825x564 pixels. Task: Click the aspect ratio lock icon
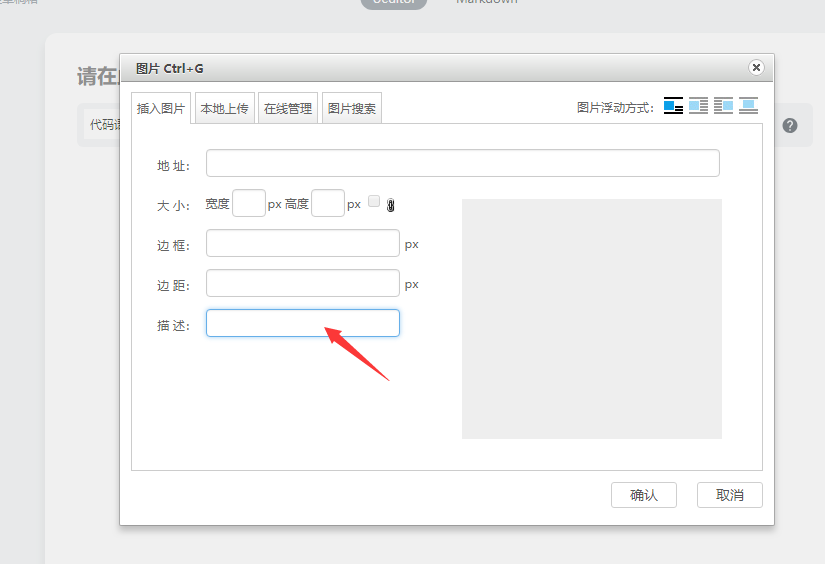391,204
